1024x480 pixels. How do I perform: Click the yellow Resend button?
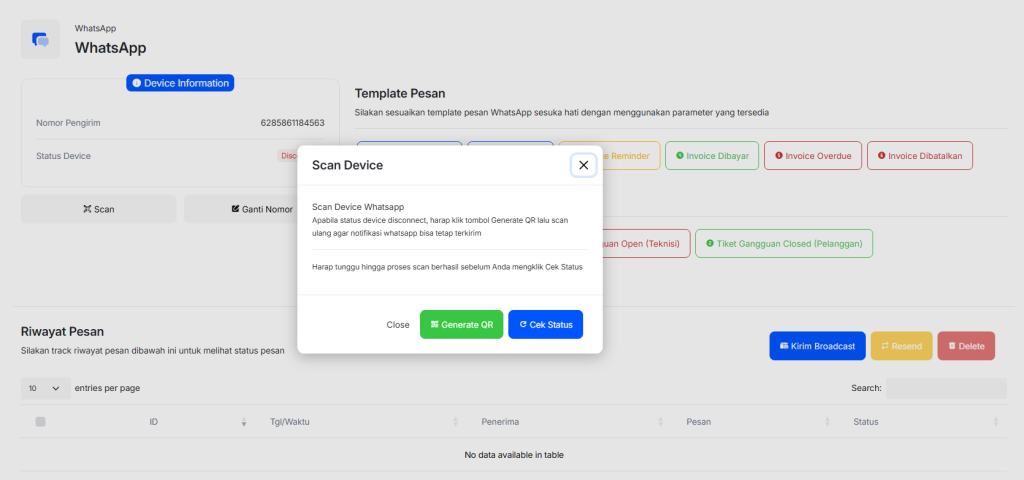pos(901,346)
